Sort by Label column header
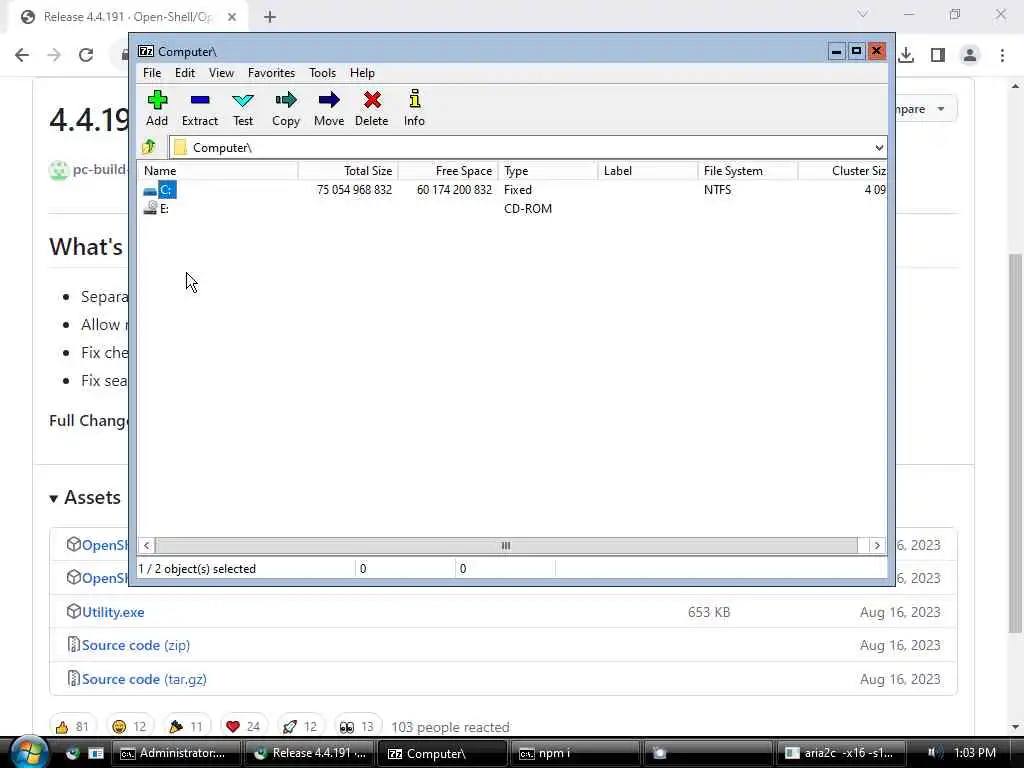The image size is (1024, 768). [648, 170]
